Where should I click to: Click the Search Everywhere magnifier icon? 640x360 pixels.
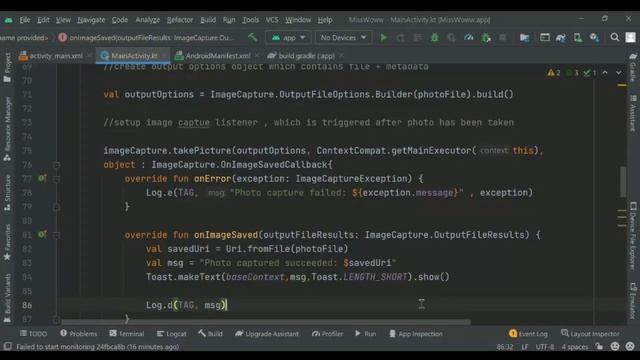coord(615,38)
